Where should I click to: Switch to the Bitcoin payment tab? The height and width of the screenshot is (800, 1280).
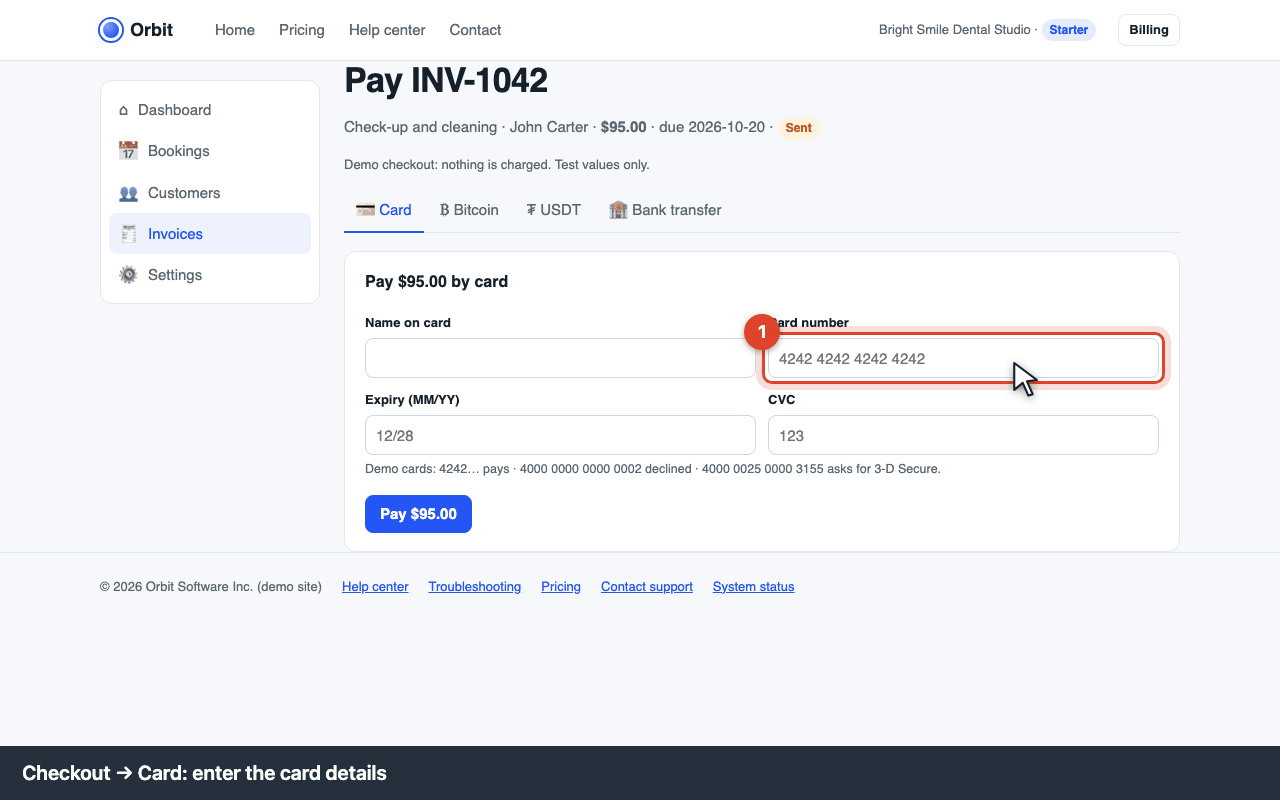469,210
